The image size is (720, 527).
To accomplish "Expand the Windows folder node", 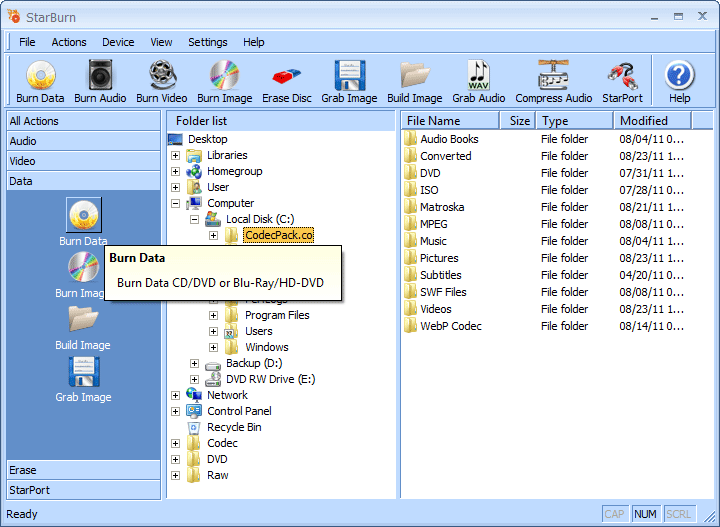I will click(213, 348).
